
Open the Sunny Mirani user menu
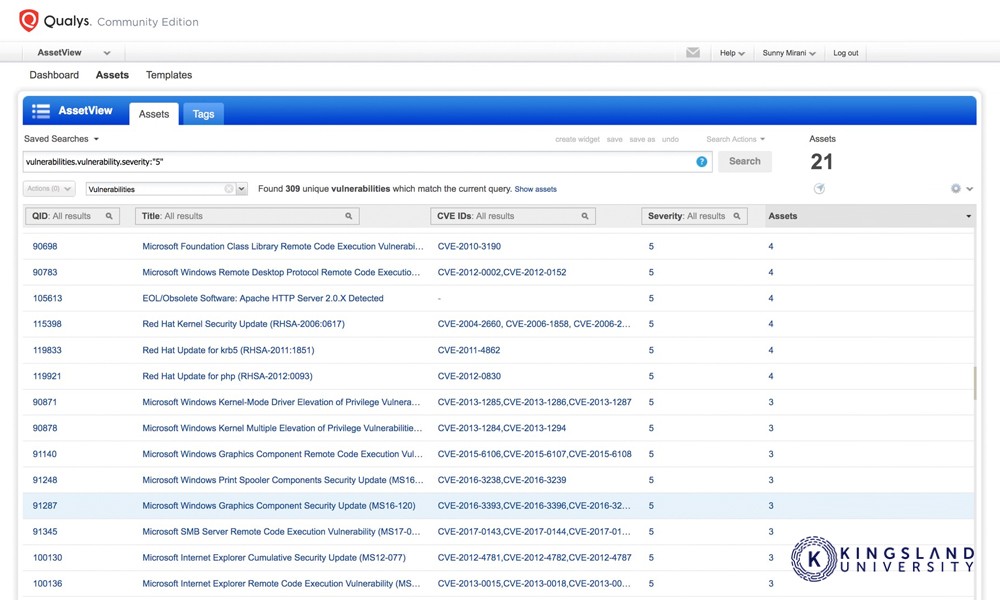(x=789, y=53)
